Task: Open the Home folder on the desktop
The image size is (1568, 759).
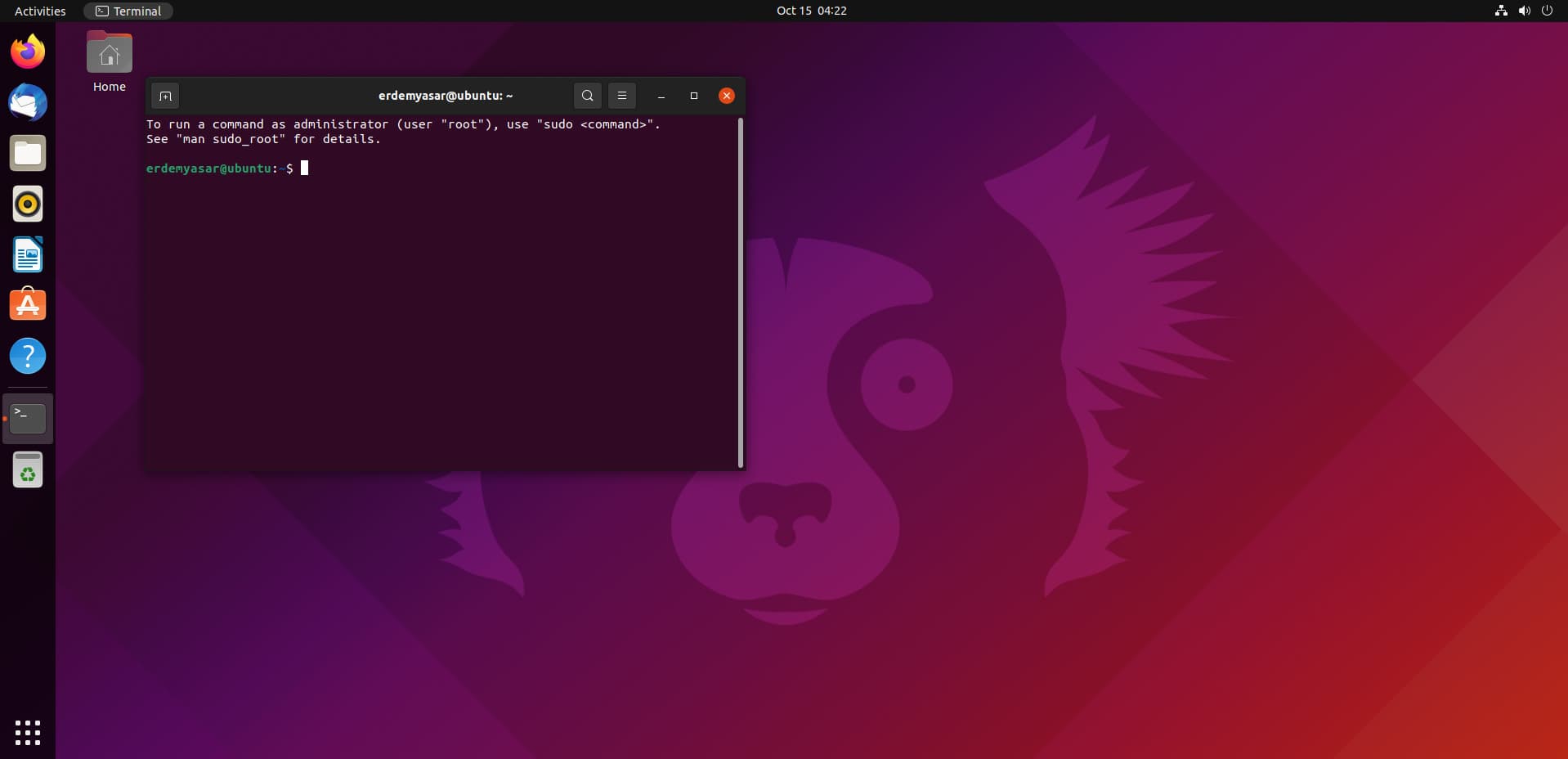Action: pyautogui.click(x=109, y=52)
